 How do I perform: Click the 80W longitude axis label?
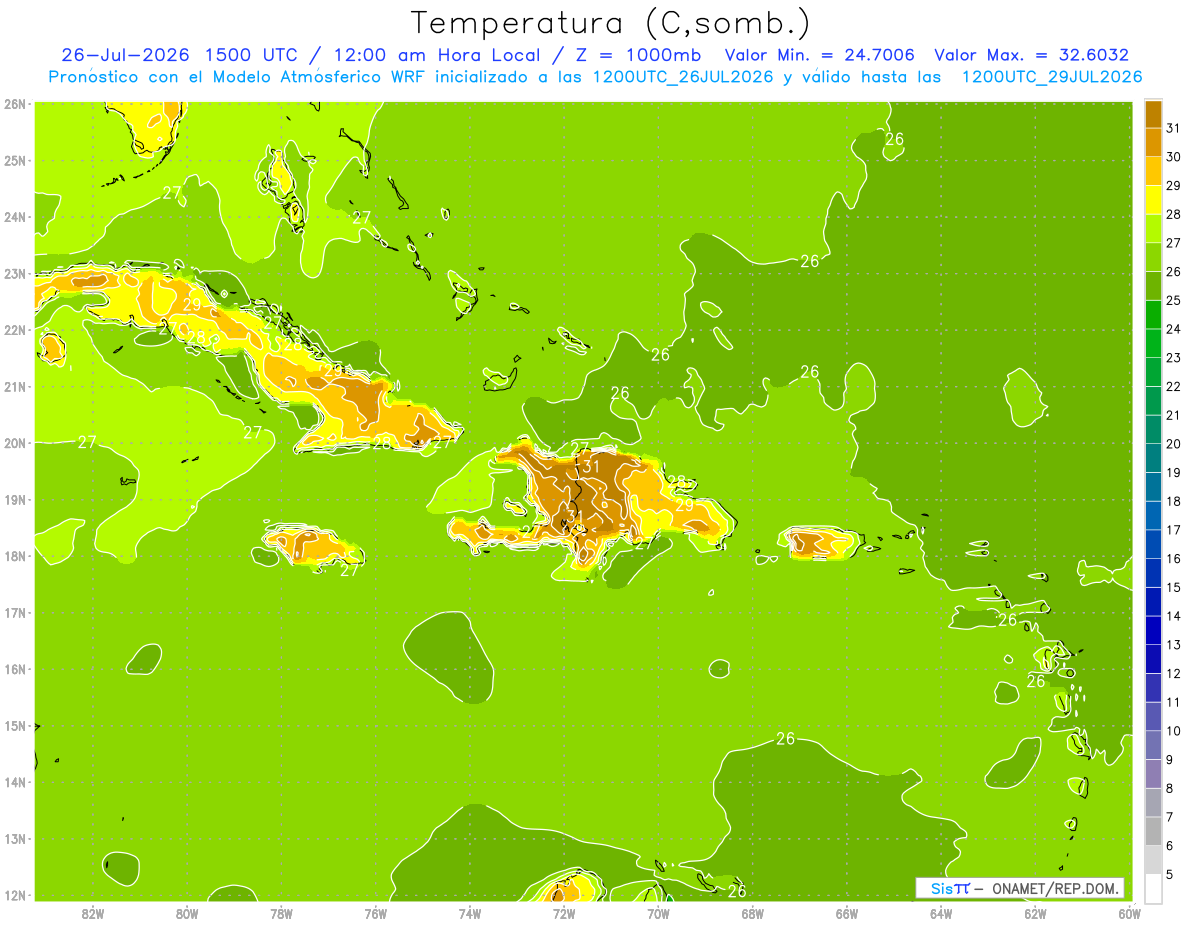187,913
